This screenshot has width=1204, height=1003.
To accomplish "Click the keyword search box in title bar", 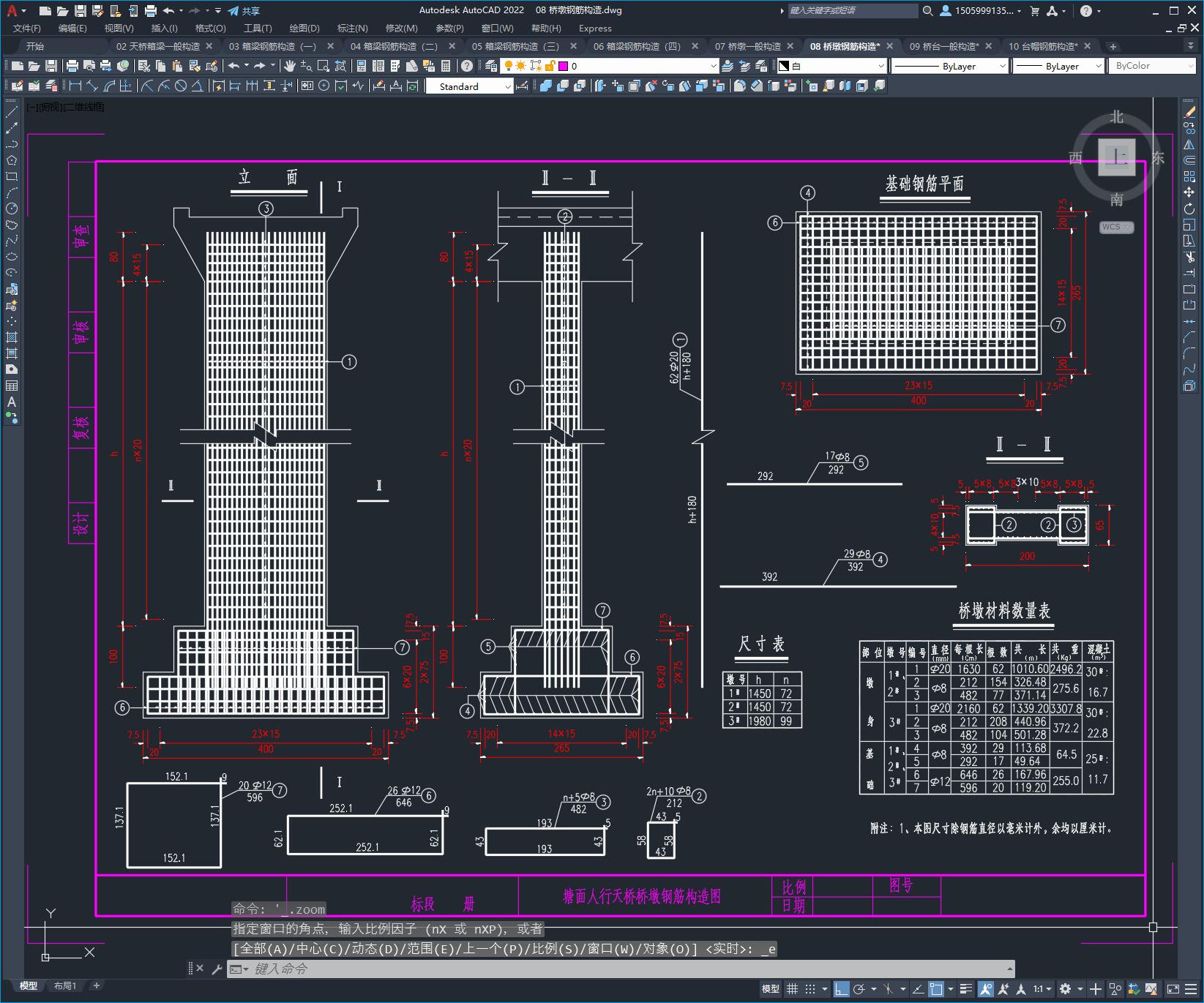I will pyautogui.click(x=853, y=10).
